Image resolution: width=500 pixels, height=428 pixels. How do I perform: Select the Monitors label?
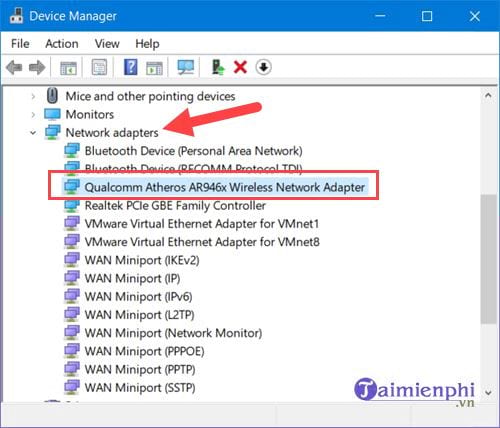[90, 114]
